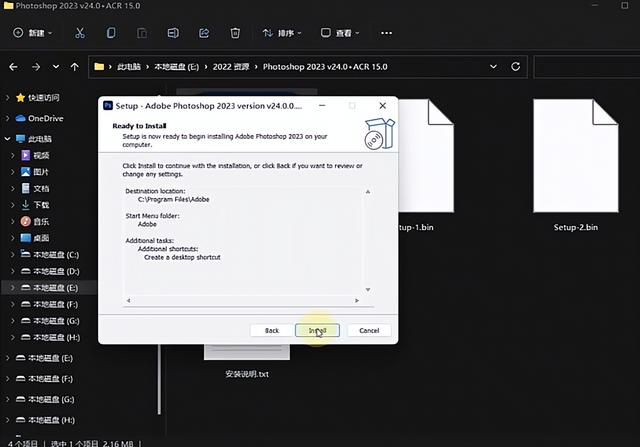Select 视频 in the sidebar
This screenshot has width=640, height=447.
click(41, 156)
